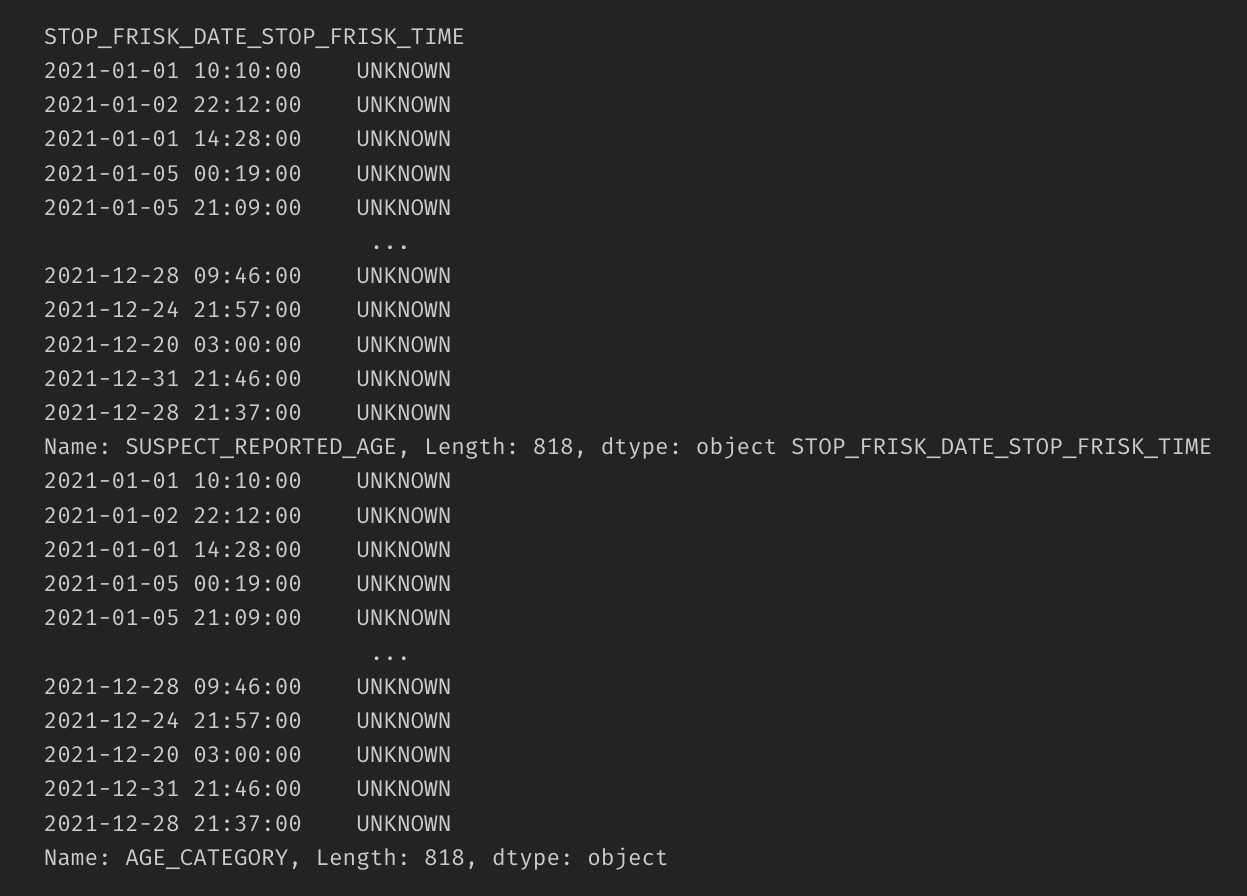Viewport: 1247px width, 896px height.
Task: Select 2021-12-28 09:46:00 in the SUSPECT_REPORTED_AGE output
Action: 172,276
